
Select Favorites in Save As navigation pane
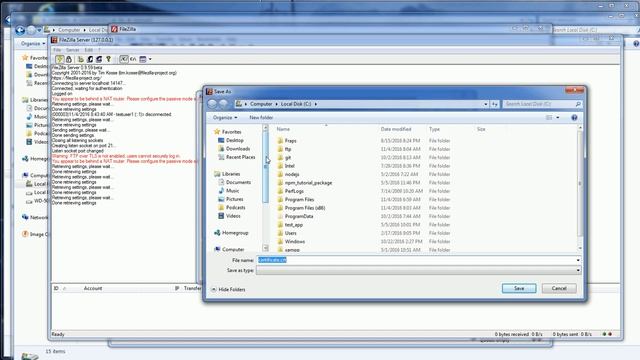231,132
